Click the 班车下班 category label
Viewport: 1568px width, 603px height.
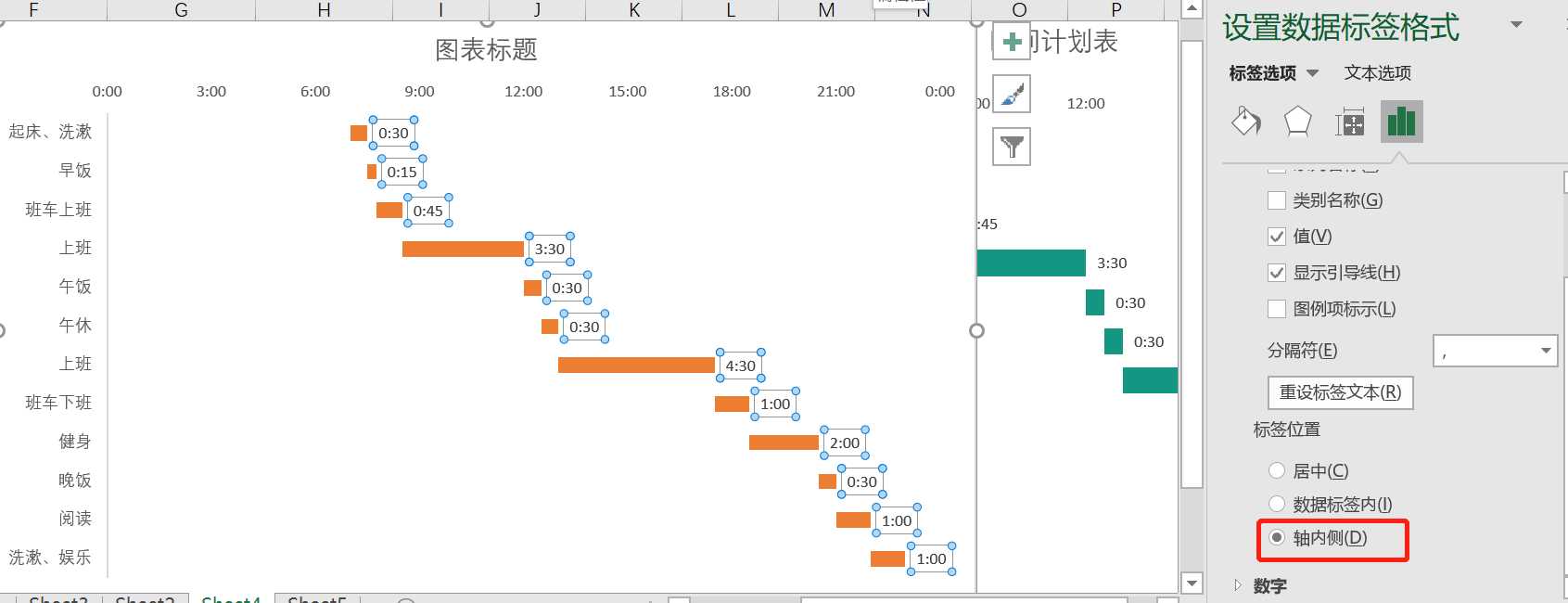(58, 403)
